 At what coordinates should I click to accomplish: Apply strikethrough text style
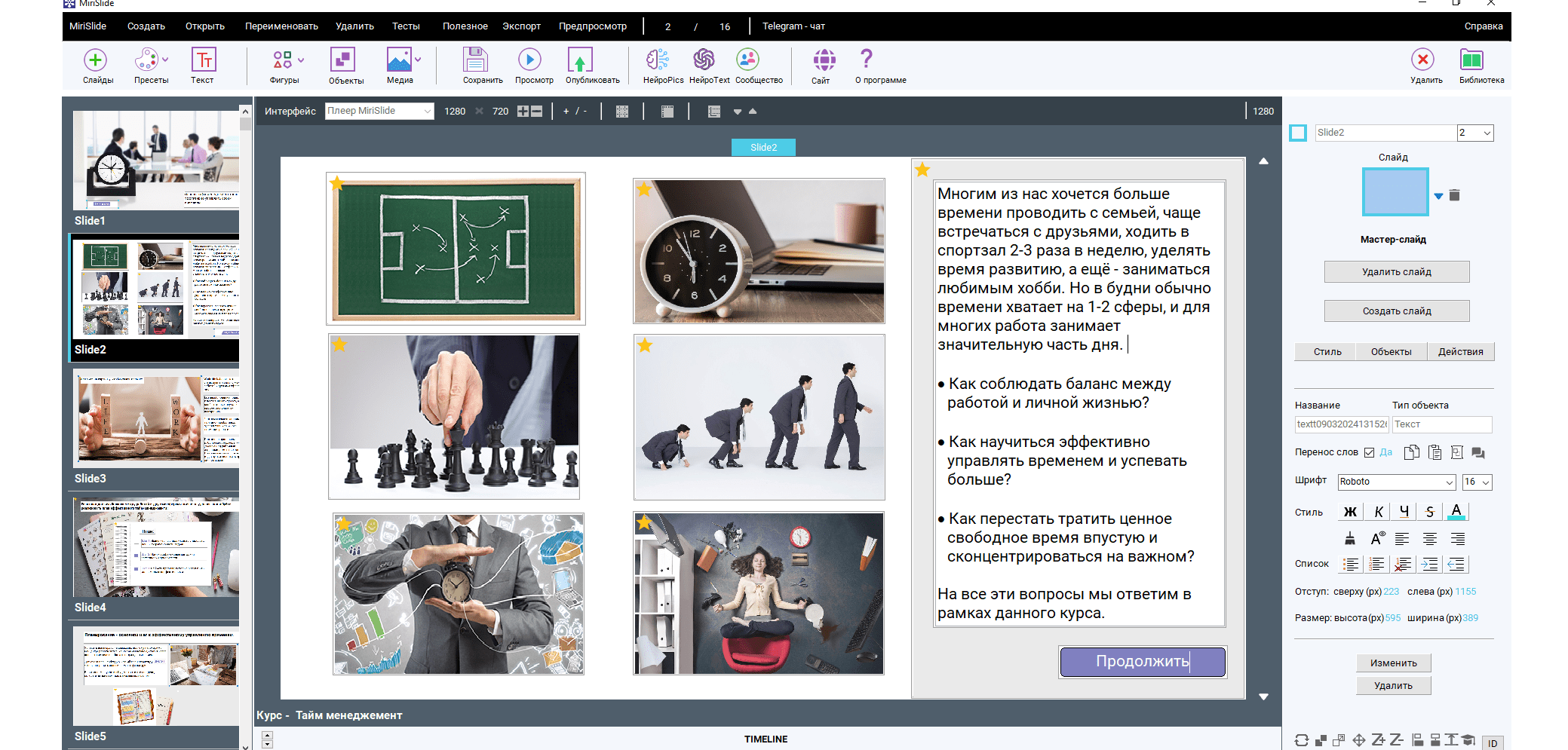(1429, 512)
